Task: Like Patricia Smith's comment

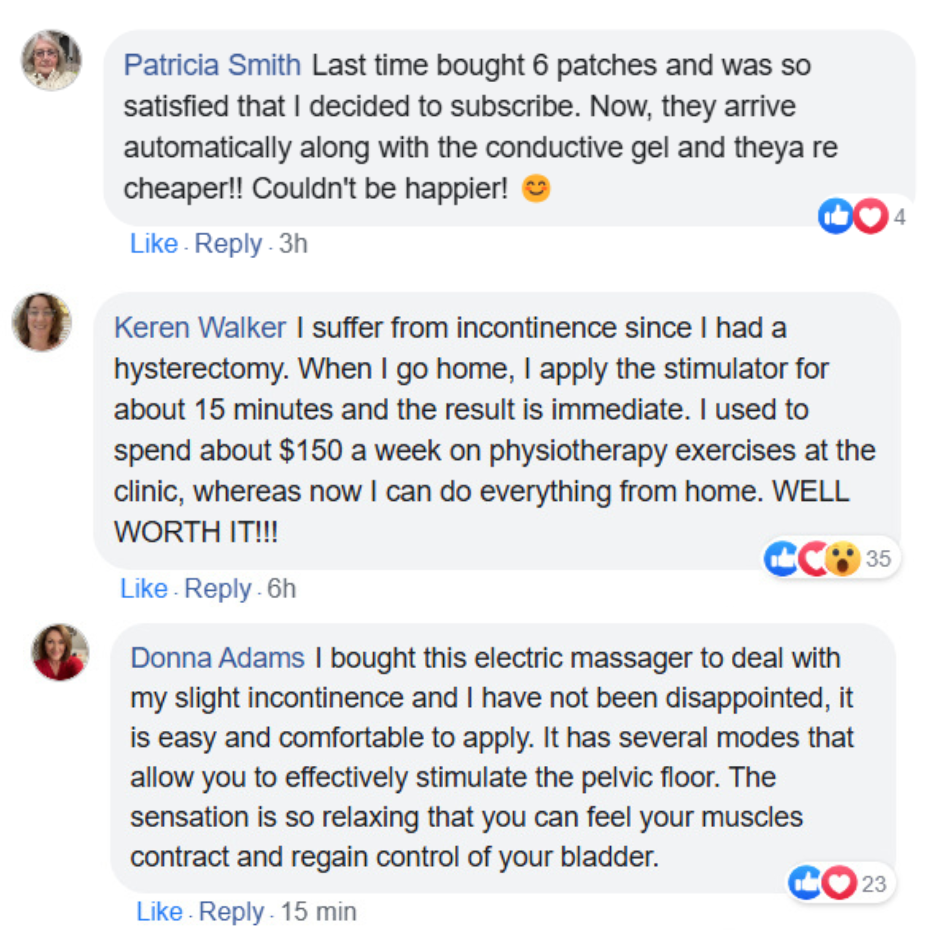Action: 153,244
